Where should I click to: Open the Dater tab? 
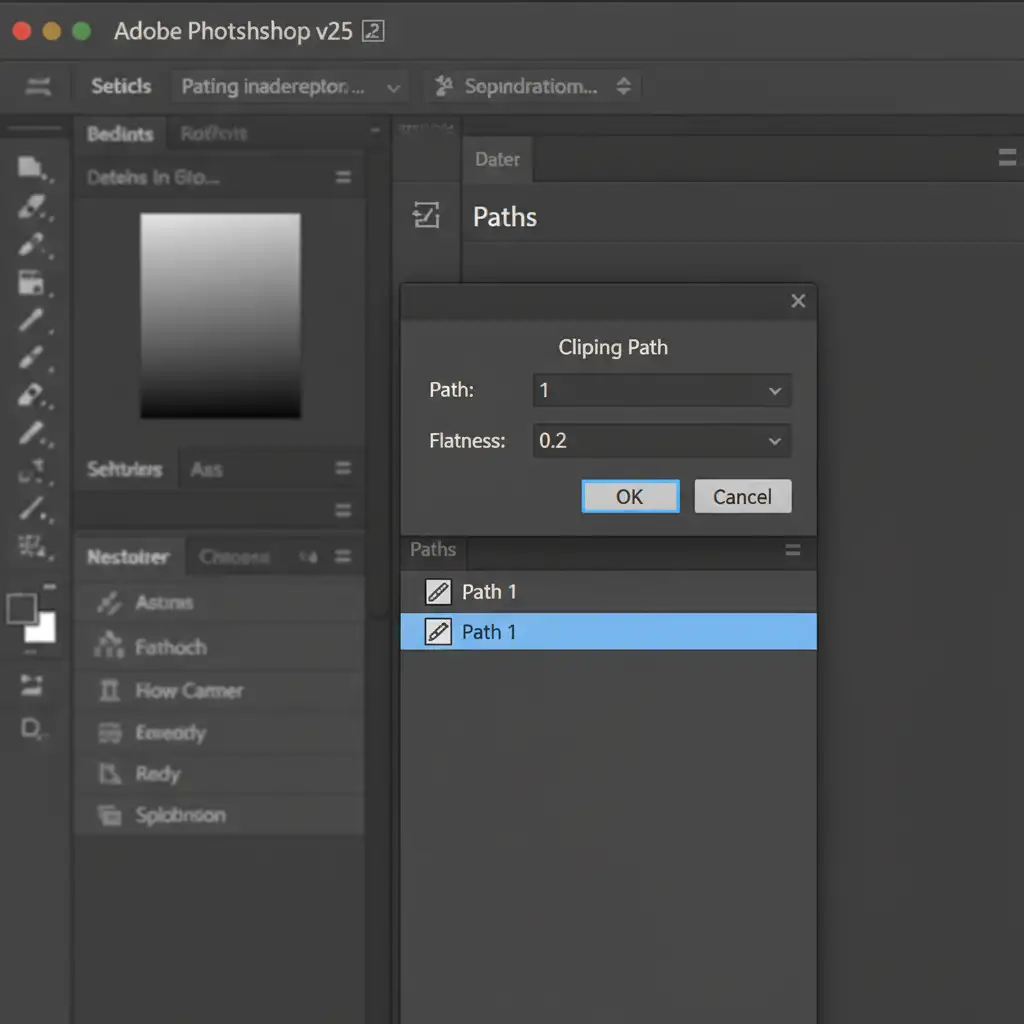[x=497, y=159]
